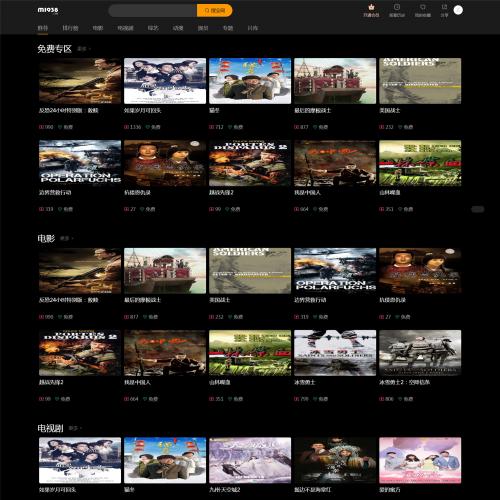Click the crown VIP membership icon
Screen dimensions: 500x500
[x=371, y=7]
